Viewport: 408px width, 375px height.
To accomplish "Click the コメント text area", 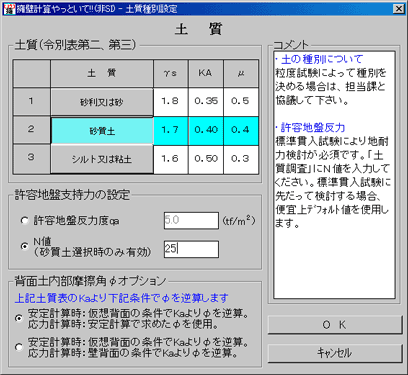I will click(x=334, y=175).
